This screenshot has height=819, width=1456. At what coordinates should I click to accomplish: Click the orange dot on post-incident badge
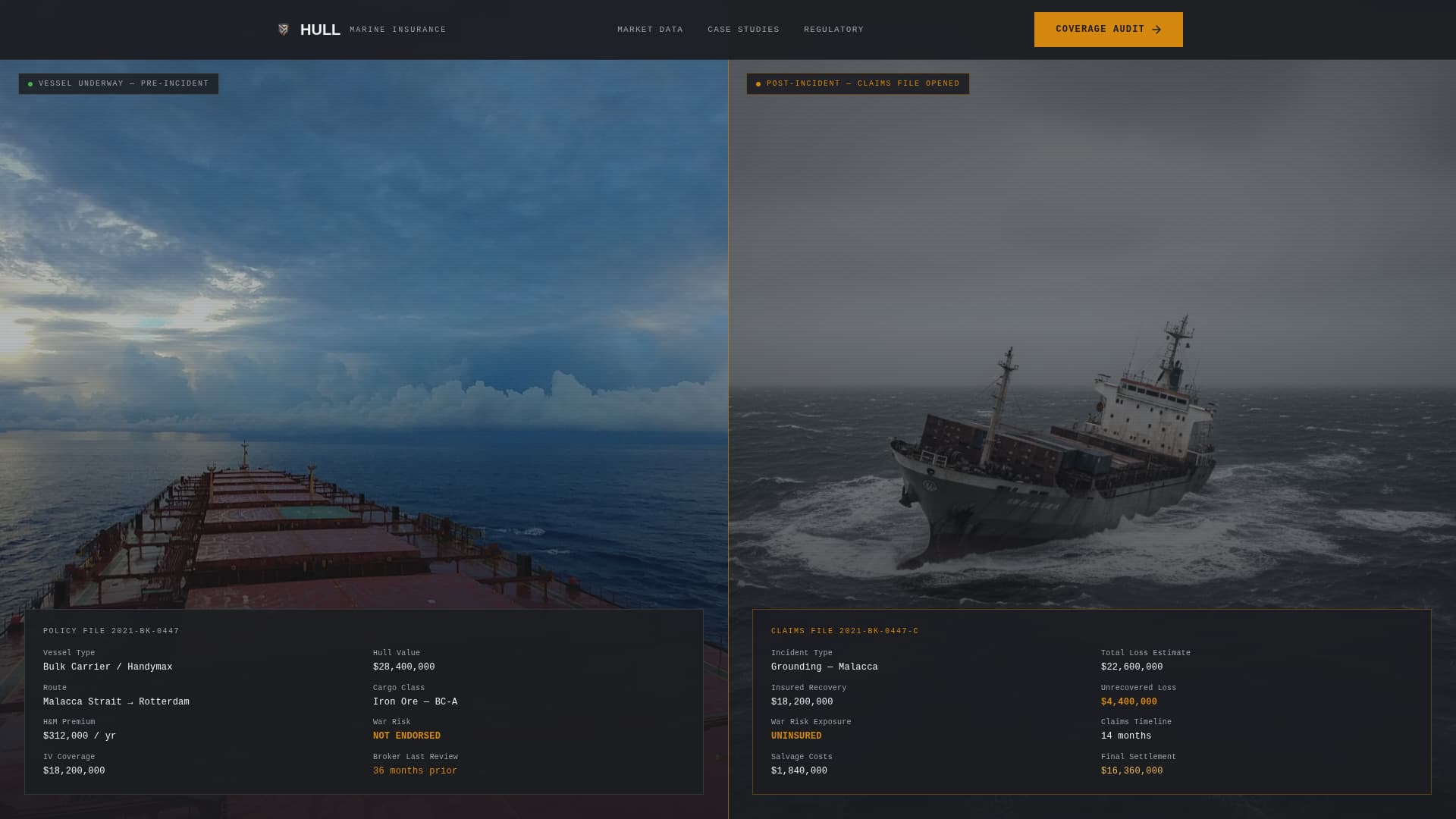coord(757,83)
